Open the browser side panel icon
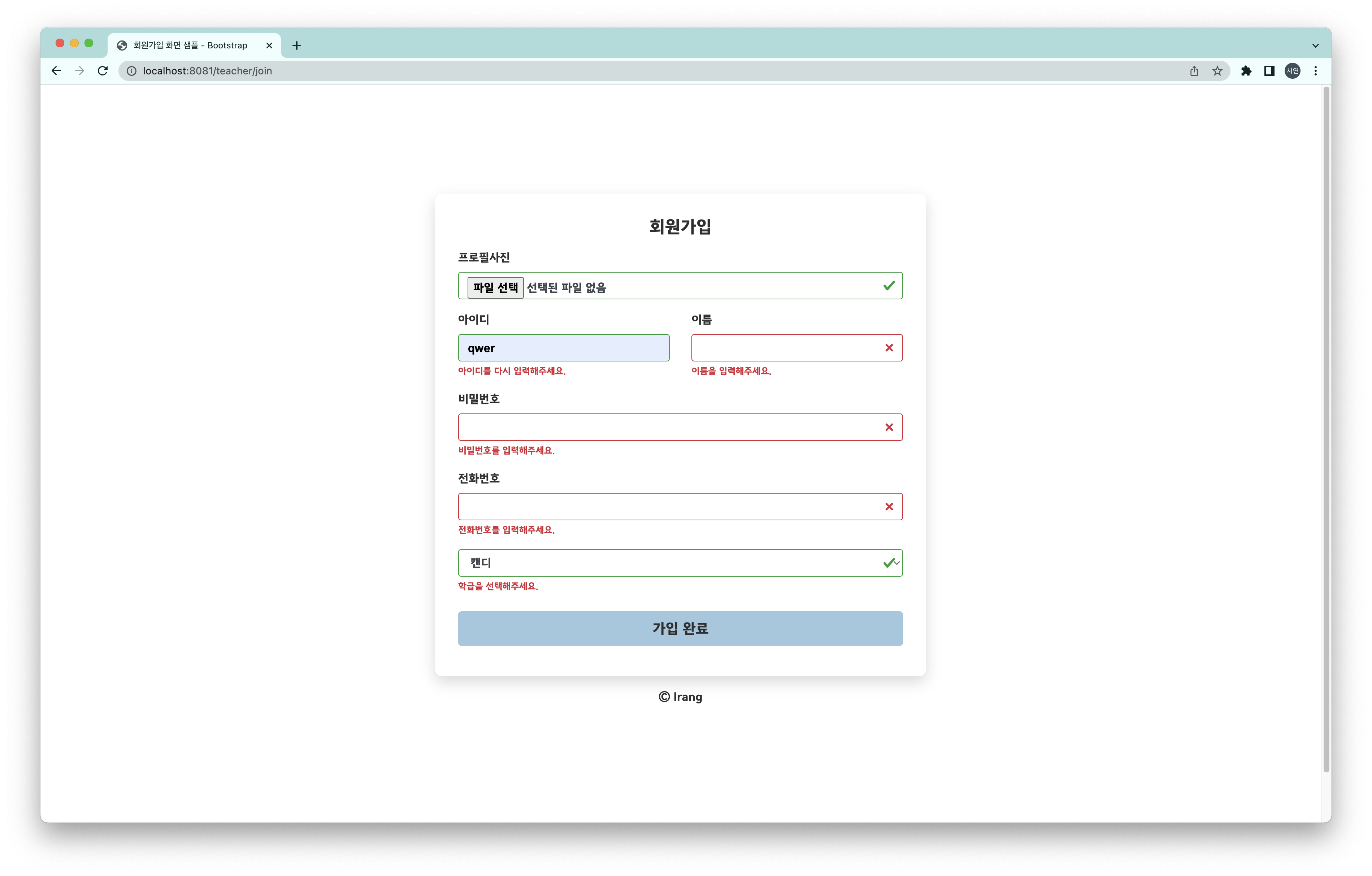This screenshot has width=1372, height=876. [1269, 71]
